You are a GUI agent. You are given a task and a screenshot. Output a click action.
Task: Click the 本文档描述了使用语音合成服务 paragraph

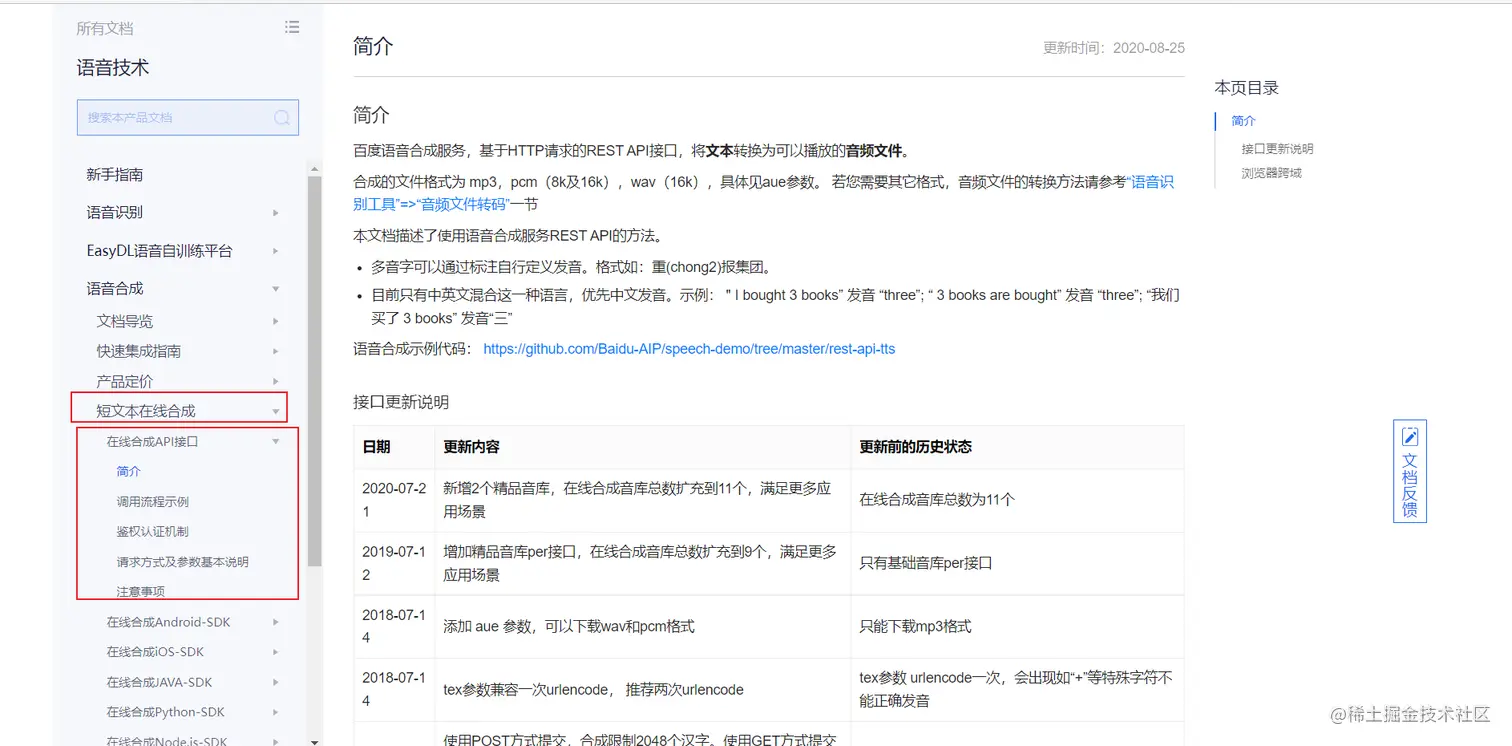click(x=509, y=236)
